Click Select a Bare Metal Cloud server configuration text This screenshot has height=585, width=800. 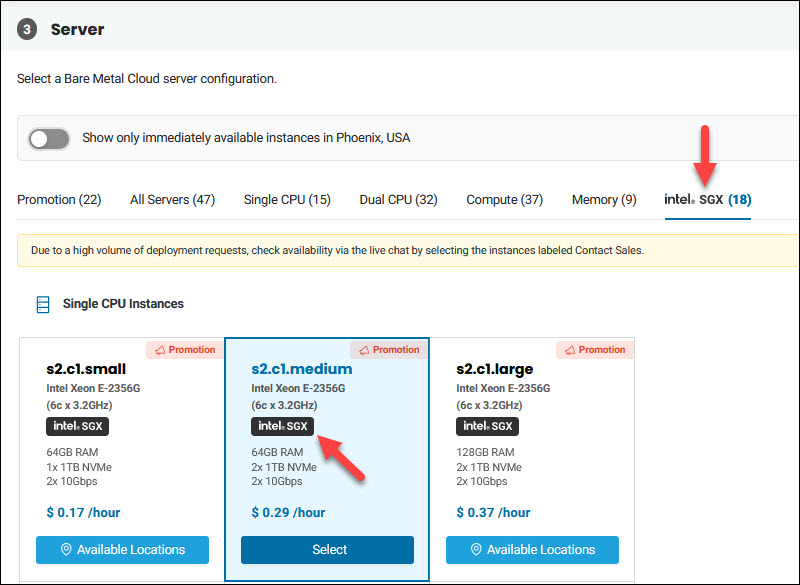click(147, 79)
